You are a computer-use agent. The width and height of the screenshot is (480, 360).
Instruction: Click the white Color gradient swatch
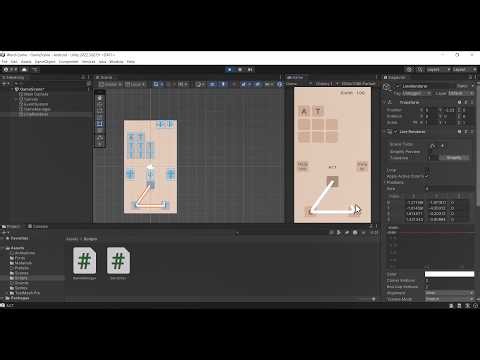pyautogui.click(x=449, y=274)
